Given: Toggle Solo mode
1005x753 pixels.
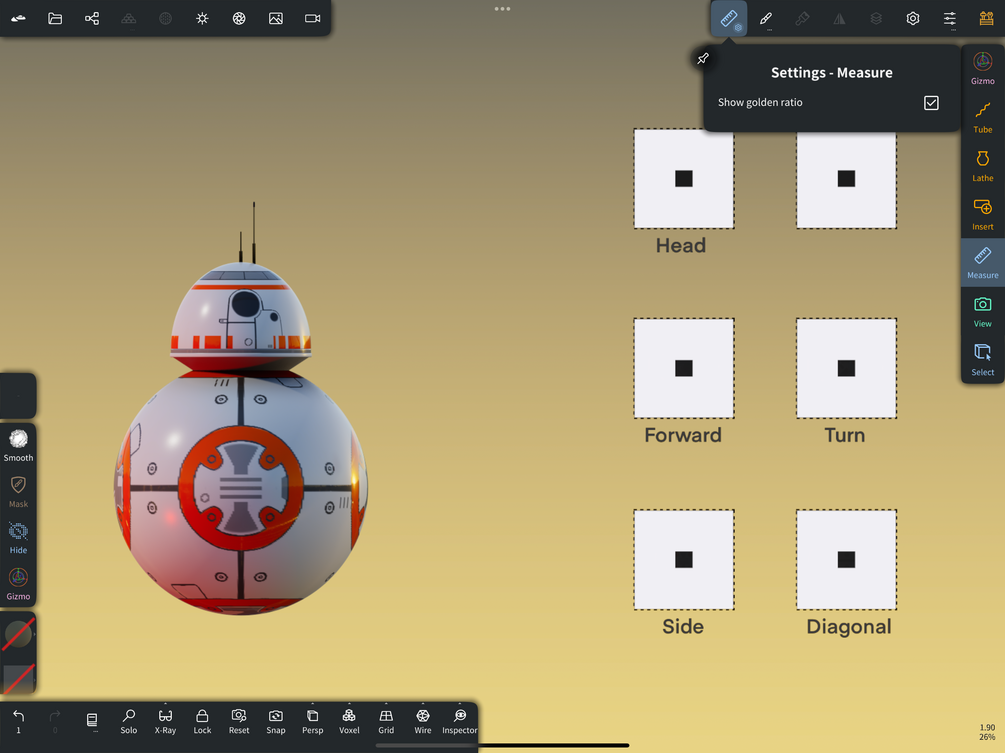Looking at the screenshot, I should [x=129, y=721].
